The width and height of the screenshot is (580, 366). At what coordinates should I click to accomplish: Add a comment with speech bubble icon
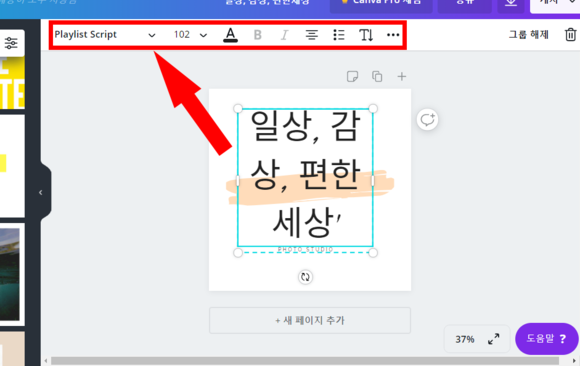click(x=427, y=120)
